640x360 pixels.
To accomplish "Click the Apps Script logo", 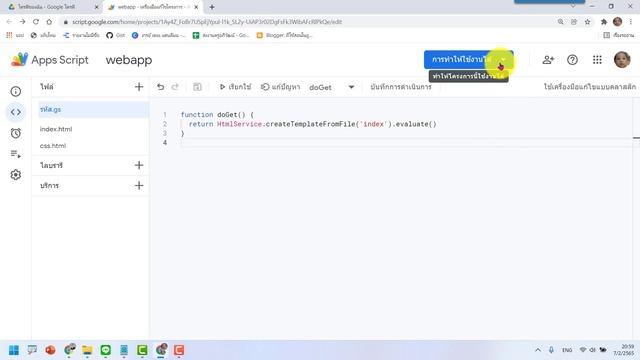I will (x=49, y=60).
